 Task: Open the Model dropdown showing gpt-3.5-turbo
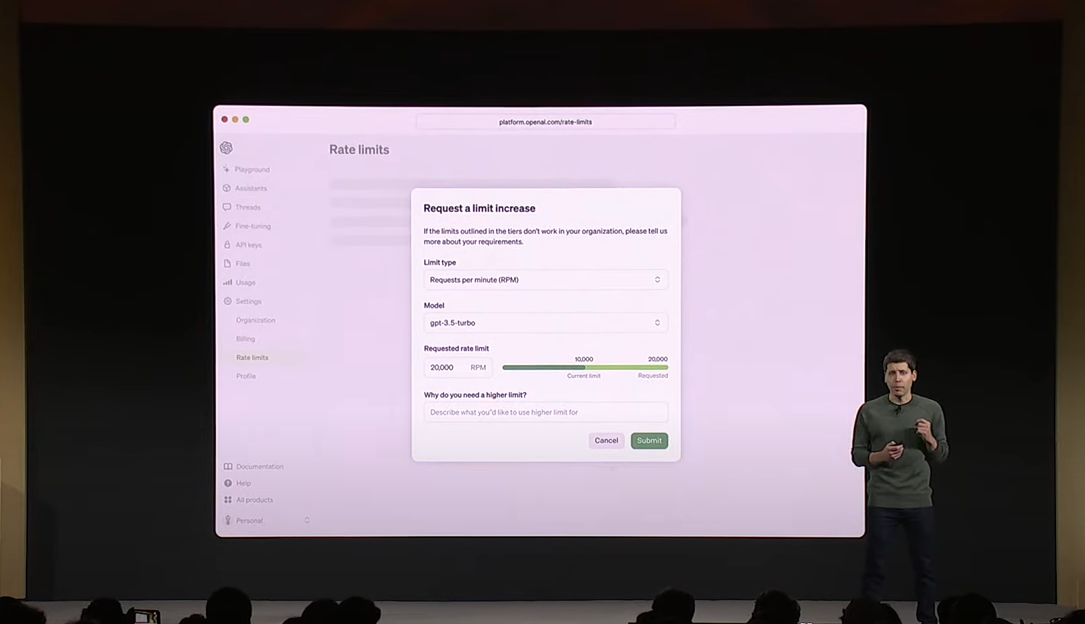(545, 323)
